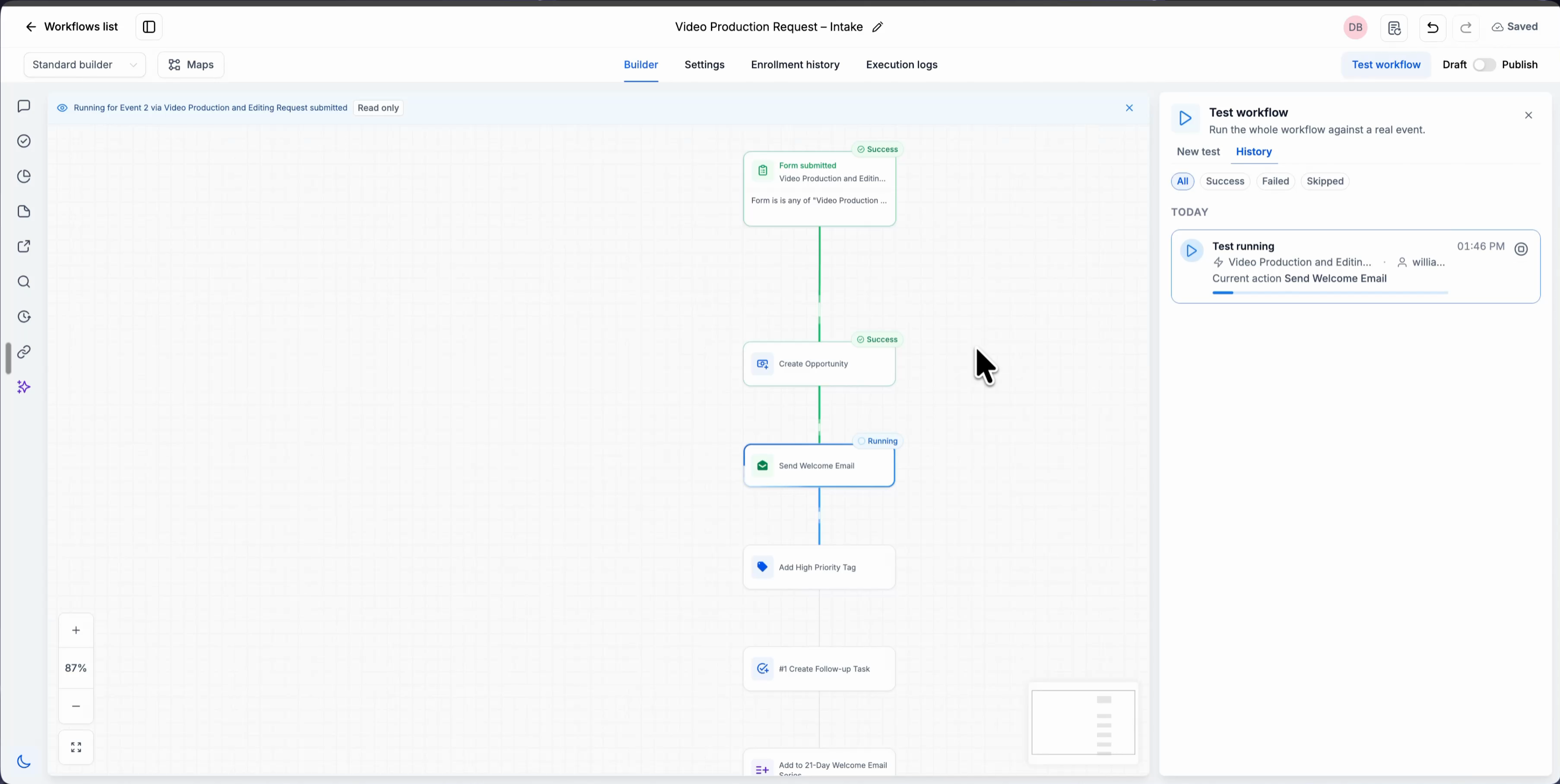Open the sticky note sidebar icon
1560x784 pixels.
24,211
